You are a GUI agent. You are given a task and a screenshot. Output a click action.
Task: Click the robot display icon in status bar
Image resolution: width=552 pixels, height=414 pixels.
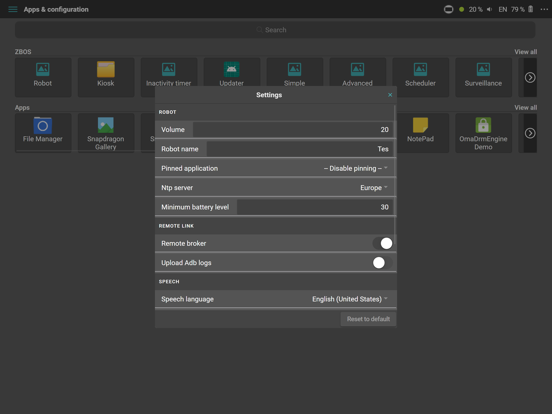tap(448, 9)
